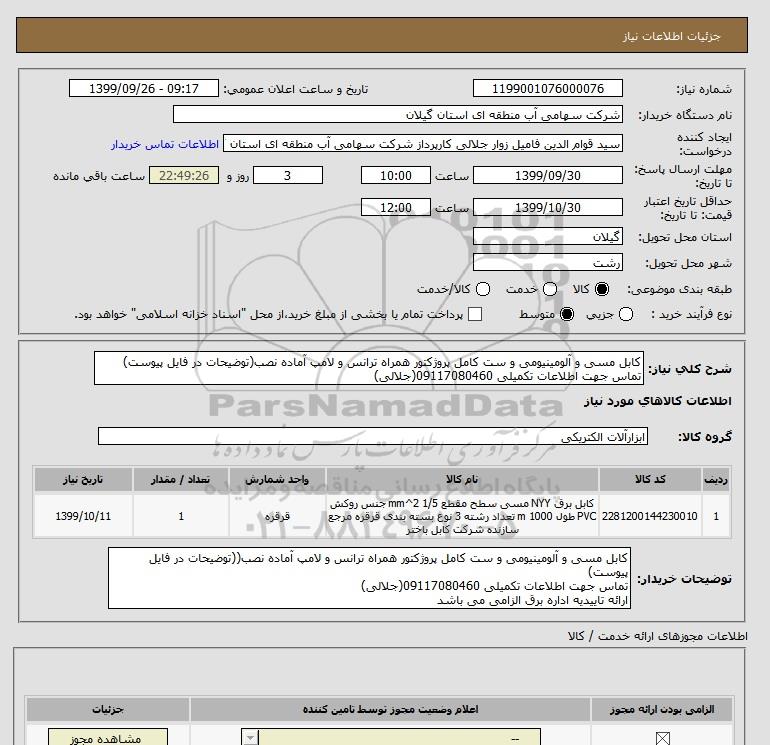This screenshot has width=770, height=745.
Task: Click the price validity date 1399/10/30
Action: pos(548,207)
